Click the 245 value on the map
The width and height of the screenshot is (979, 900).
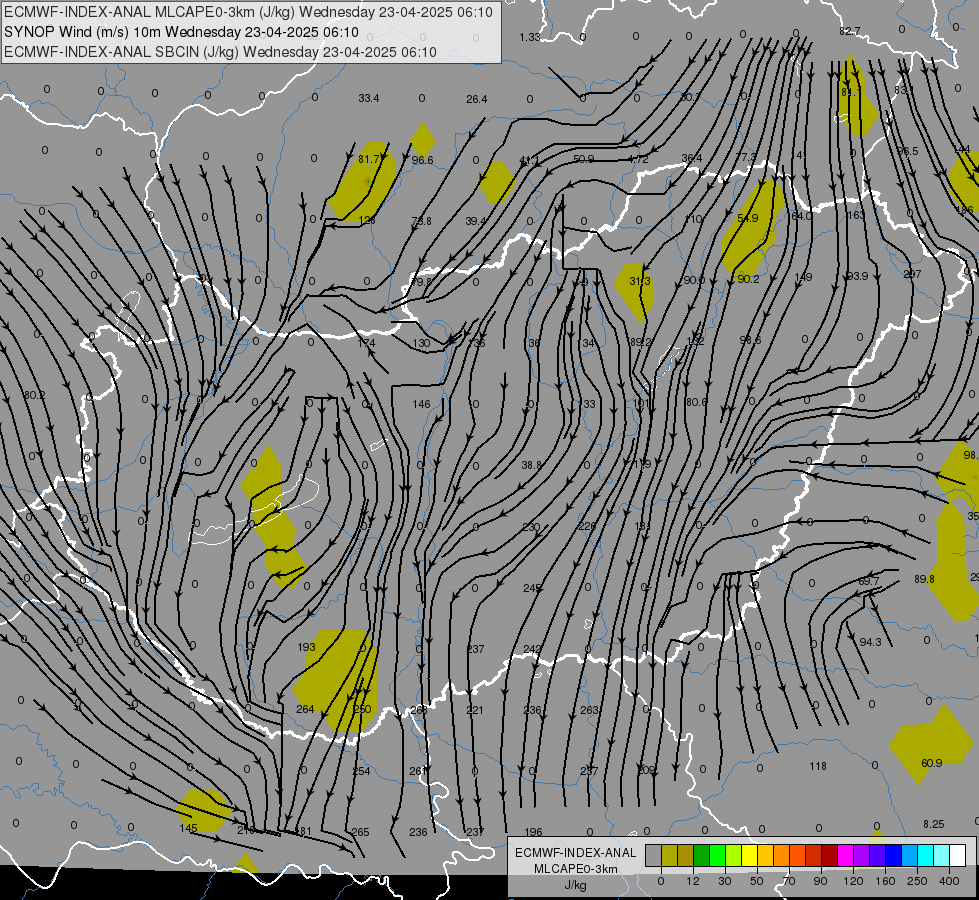pyautogui.click(x=532, y=588)
